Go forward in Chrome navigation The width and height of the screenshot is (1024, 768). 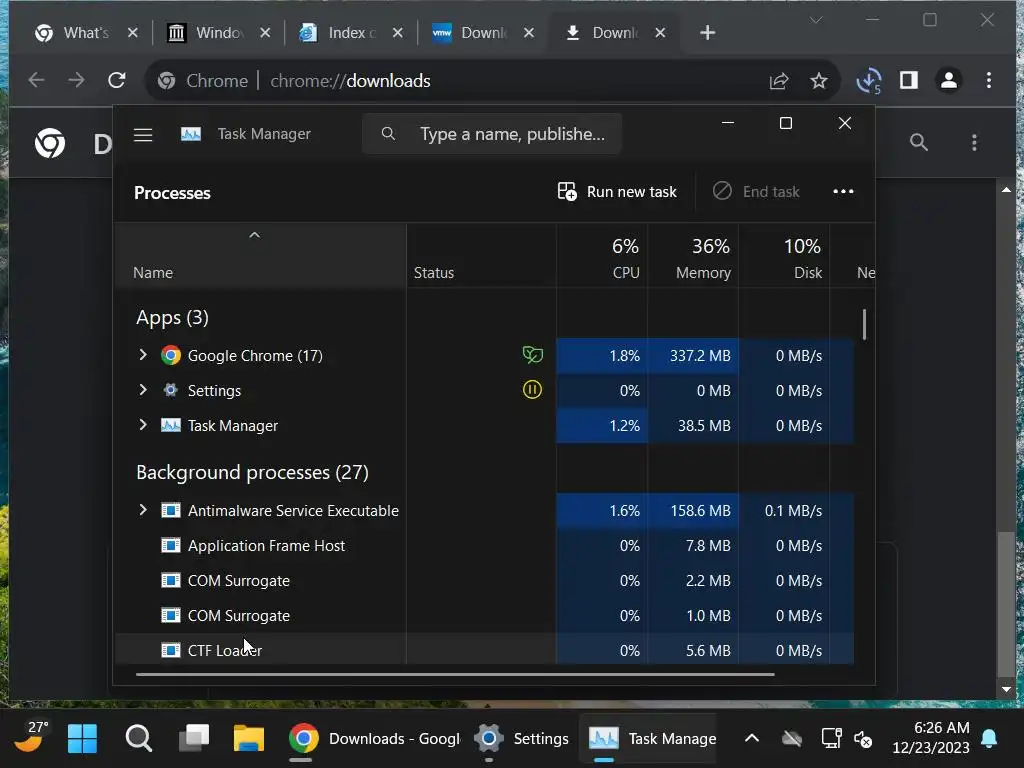click(76, 80)
